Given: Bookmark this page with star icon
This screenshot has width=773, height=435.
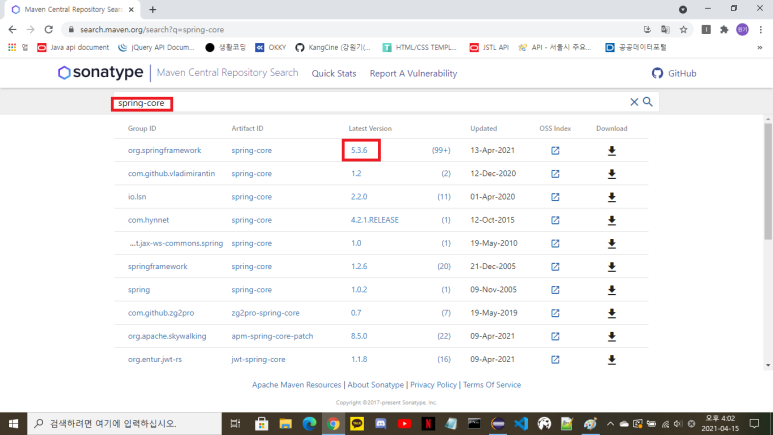Looking at the screenshot, I should pos(683,30).
